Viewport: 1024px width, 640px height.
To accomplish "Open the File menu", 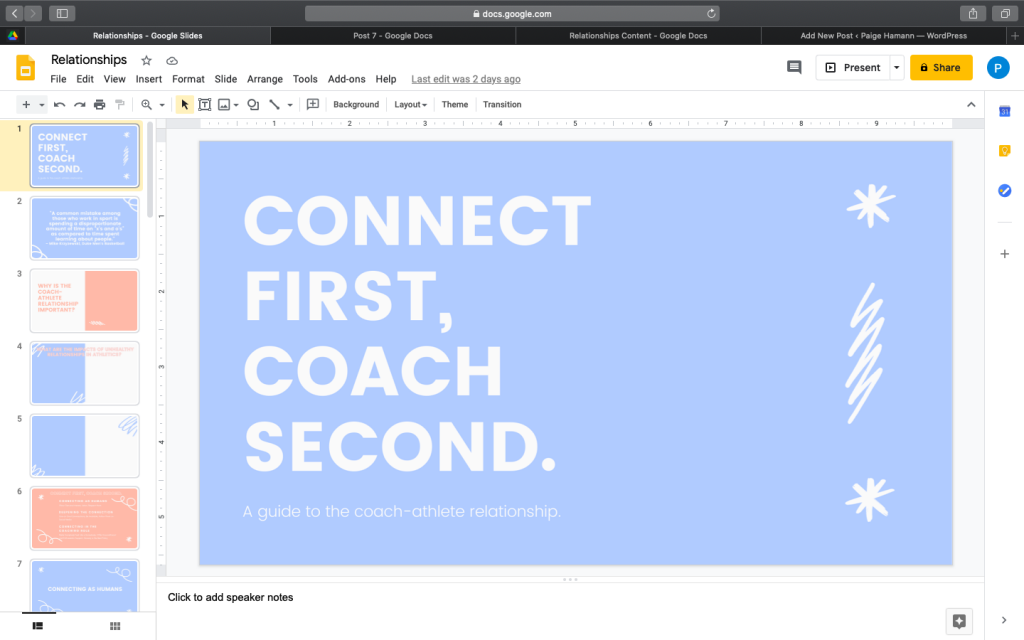I will pos(58,79).
